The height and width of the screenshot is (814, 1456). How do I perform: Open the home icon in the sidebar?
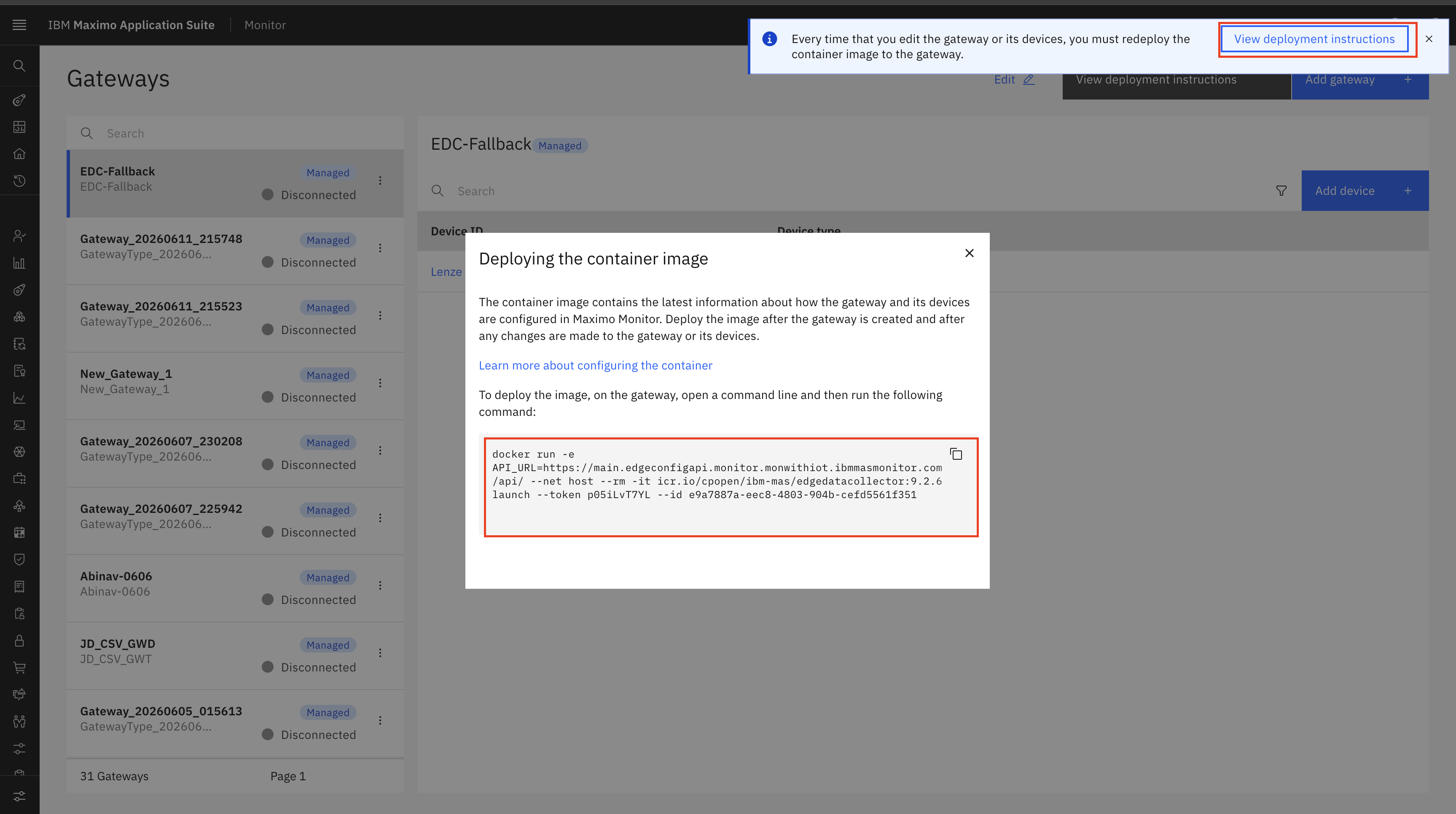tap(19, 154)
